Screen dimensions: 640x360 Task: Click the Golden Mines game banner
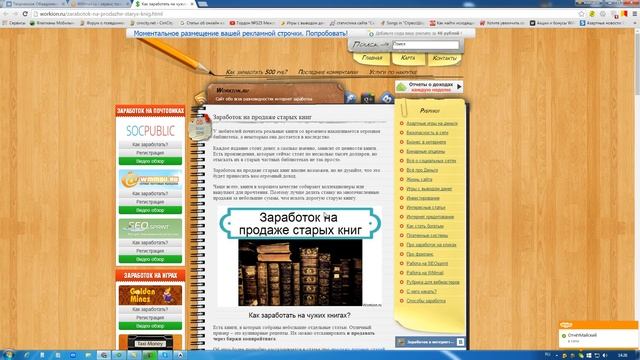tap(150, 295)
